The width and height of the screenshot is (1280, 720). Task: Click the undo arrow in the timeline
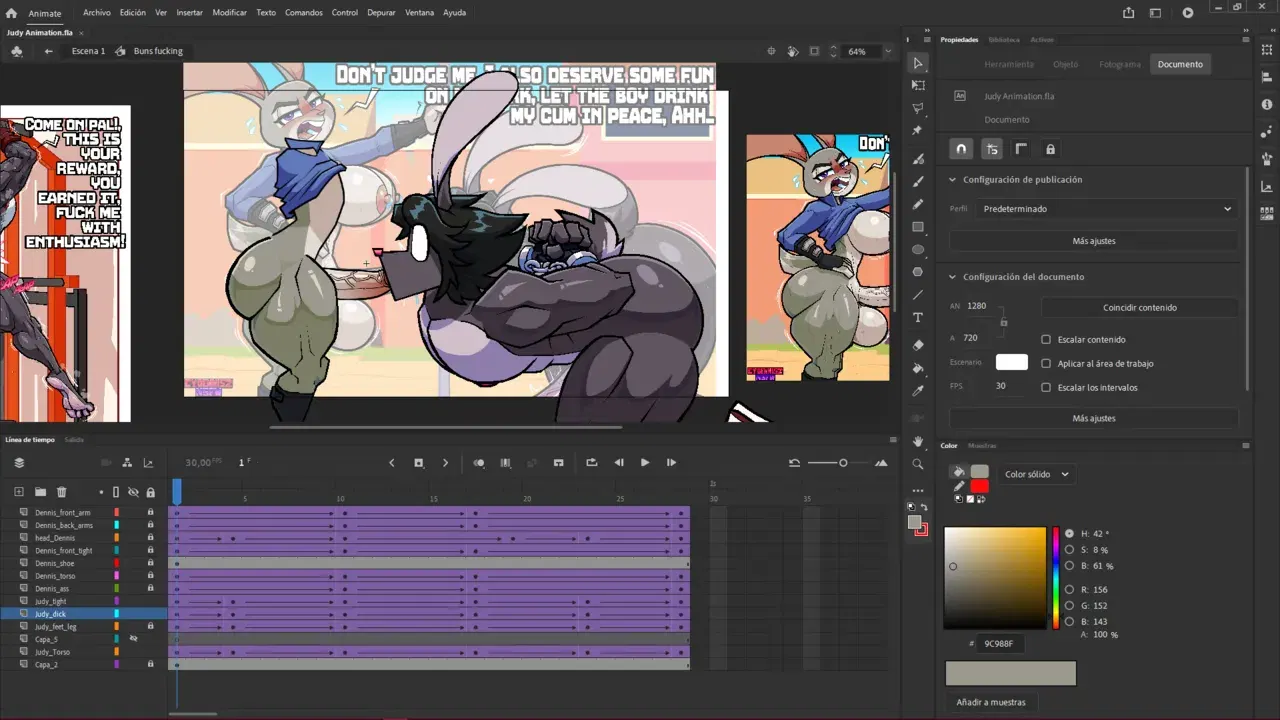794,463
